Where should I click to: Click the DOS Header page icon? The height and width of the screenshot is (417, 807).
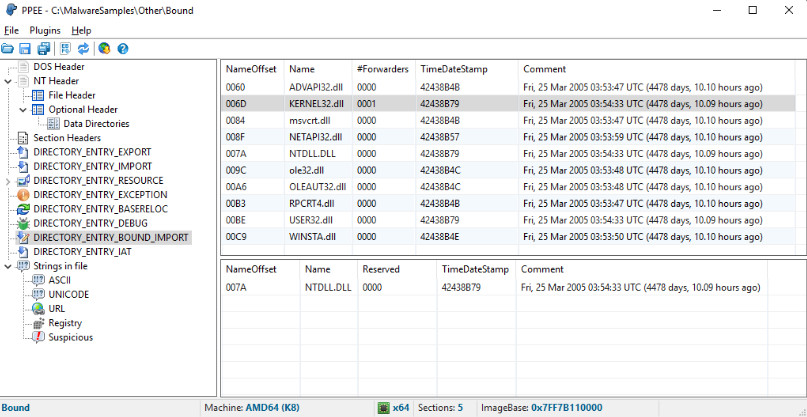(23, 67)
